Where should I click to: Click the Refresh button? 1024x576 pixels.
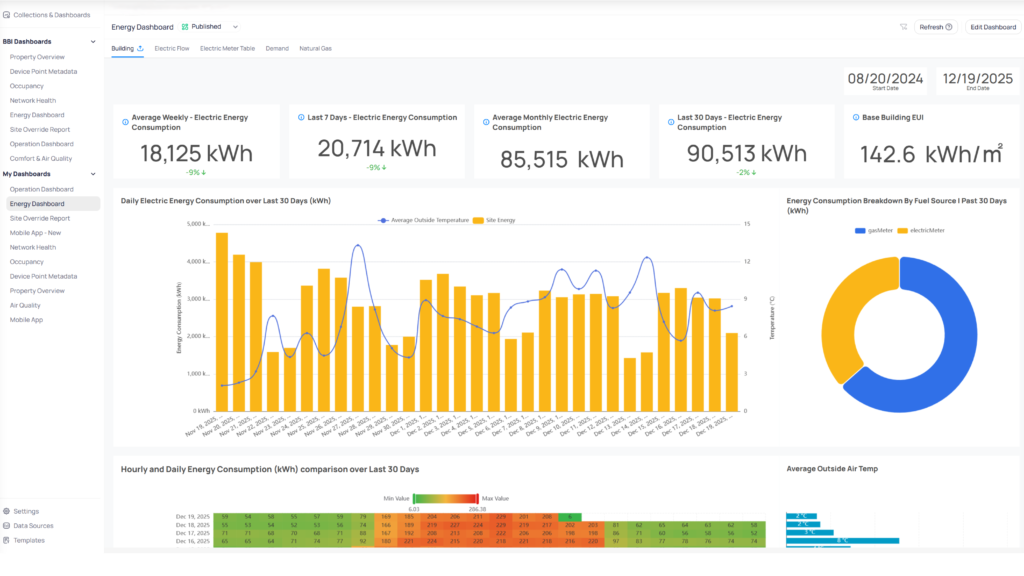tap(936, 27)
